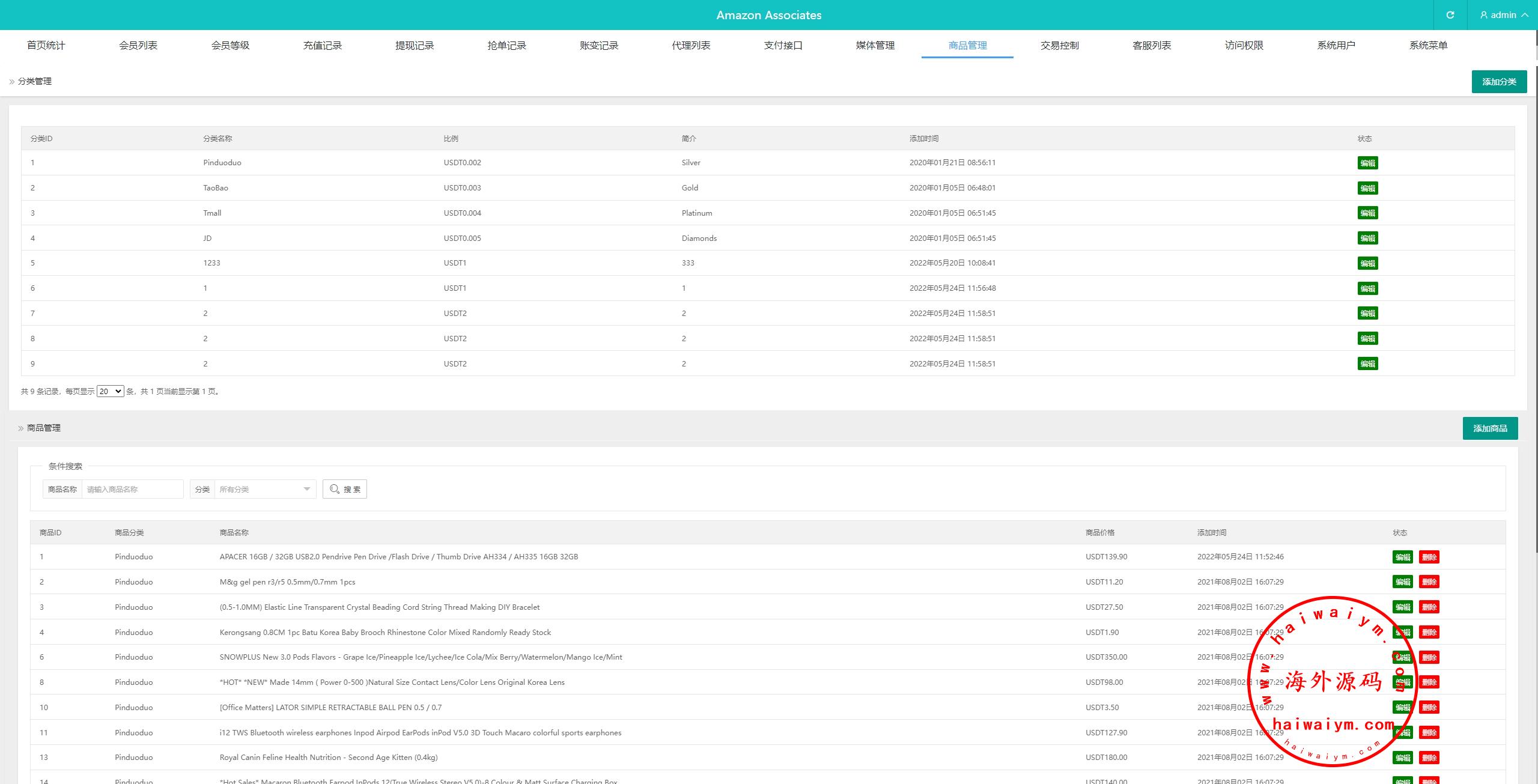Focus the 商品名称 search input field
Viewport: 1538px width, 784px height.
point(132,489)
